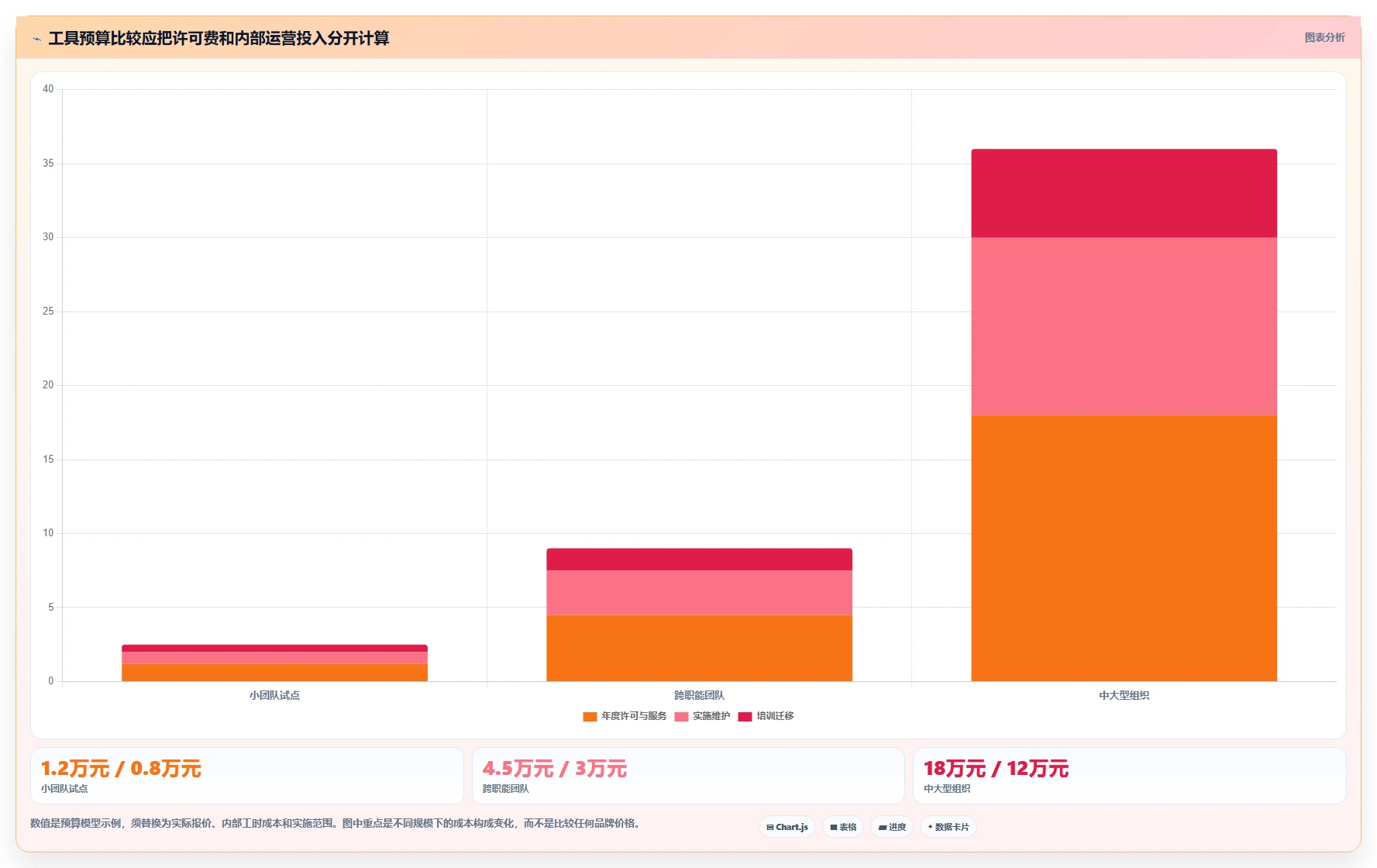Click the orange bar segment for 中大型组织
This screenshot has width=1377, height=868.
click(1124, 548)
